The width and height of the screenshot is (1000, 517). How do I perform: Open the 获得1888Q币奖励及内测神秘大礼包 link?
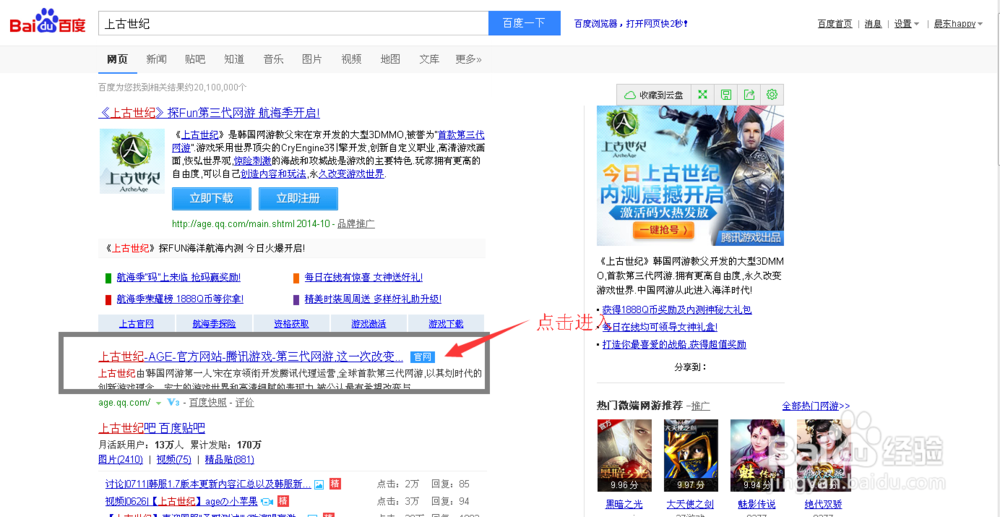click(677, 310)
